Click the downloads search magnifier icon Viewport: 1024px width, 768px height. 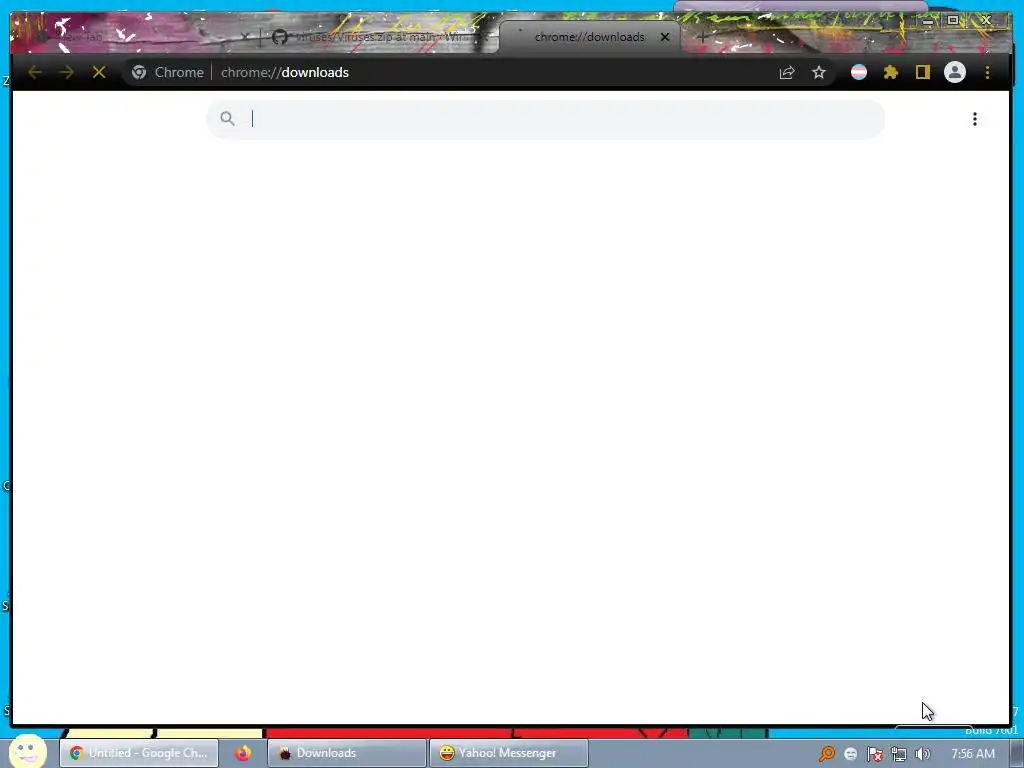(x=227, y=118)
